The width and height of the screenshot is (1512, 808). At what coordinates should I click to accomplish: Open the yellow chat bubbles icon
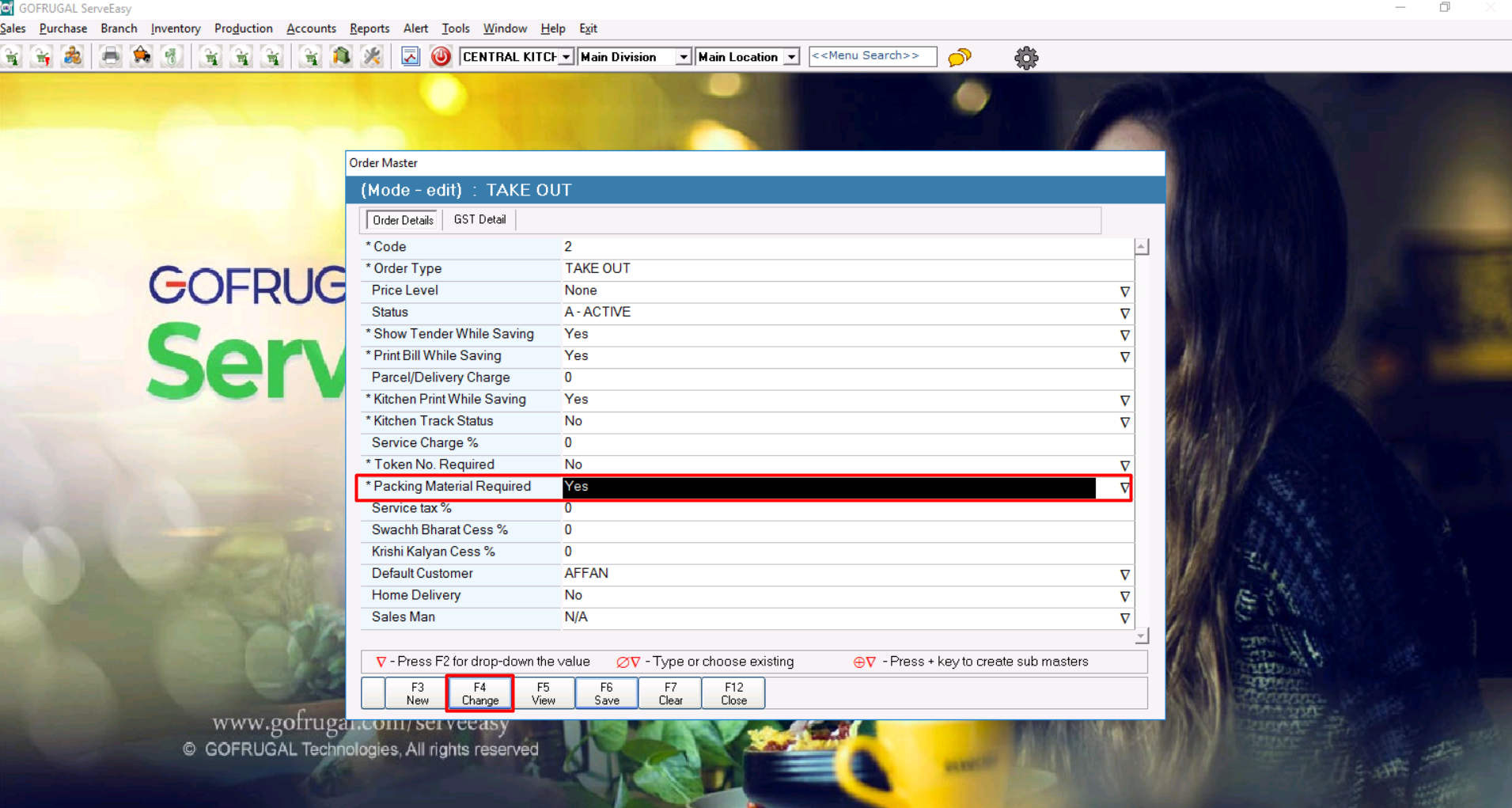[x=960, y=57]
